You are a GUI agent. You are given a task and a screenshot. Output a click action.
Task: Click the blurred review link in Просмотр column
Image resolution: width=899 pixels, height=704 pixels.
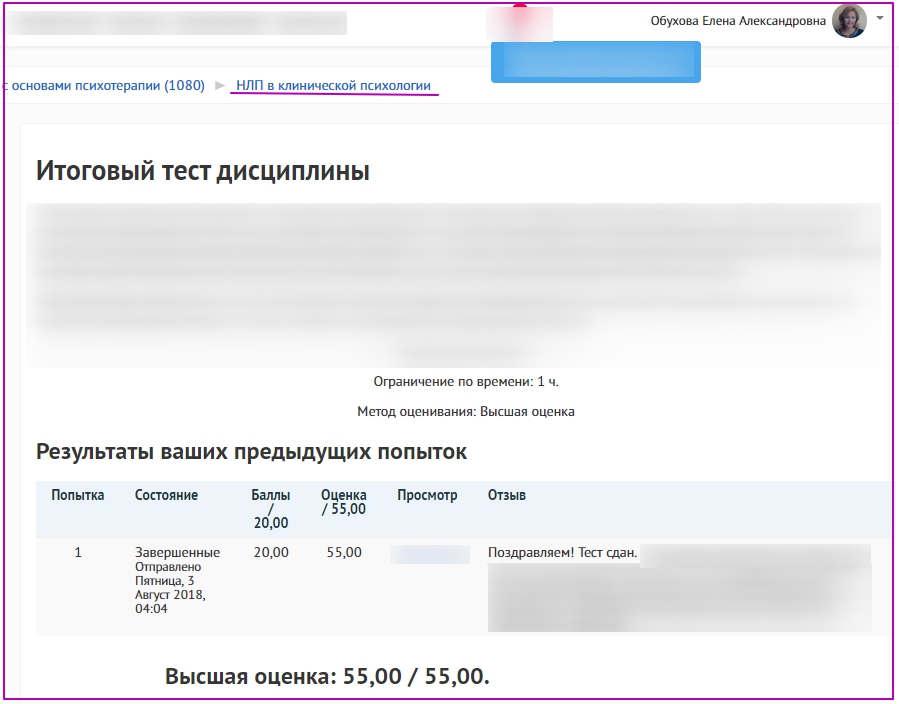point(429,554)
